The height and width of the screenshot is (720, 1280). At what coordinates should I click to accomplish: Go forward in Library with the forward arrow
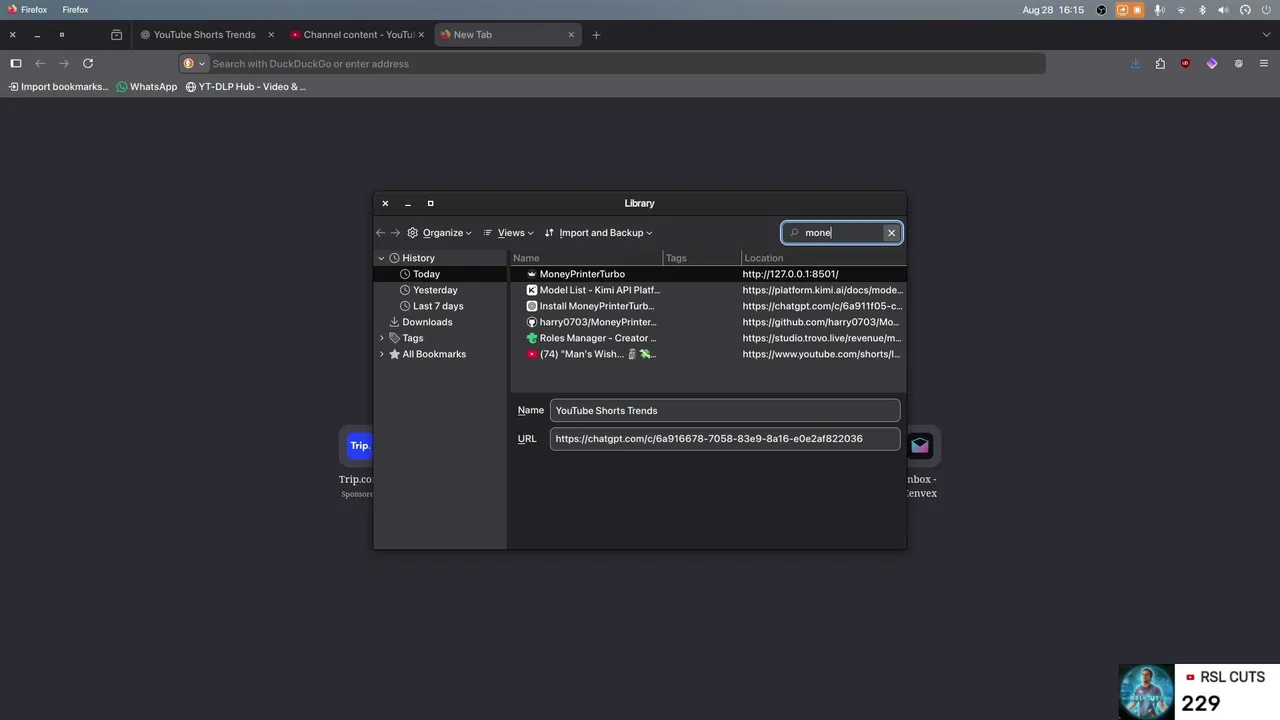(395, 233)
